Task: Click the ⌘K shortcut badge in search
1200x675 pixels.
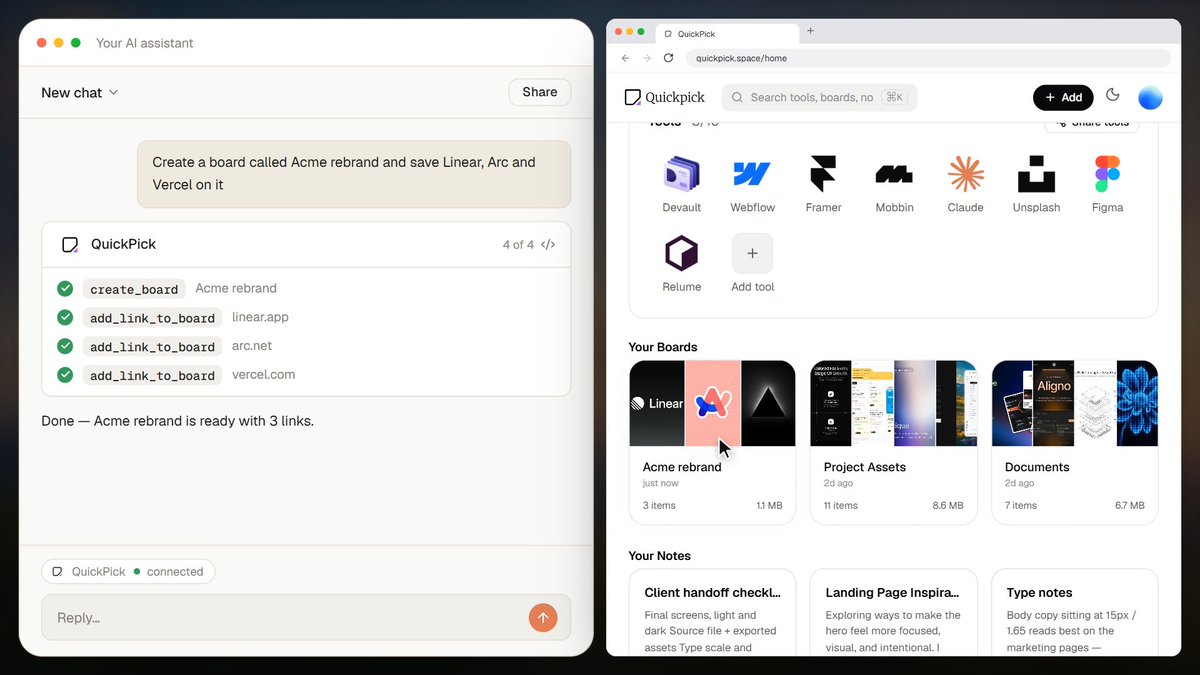Action: pyautogui.click(x=895, y=97)
